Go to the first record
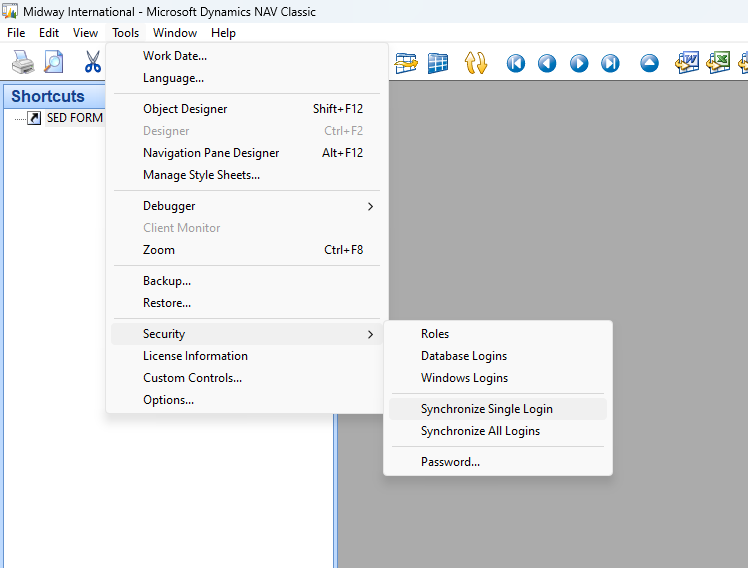The height and width of the screenshot is (568, 748). [x=516, y=63]
